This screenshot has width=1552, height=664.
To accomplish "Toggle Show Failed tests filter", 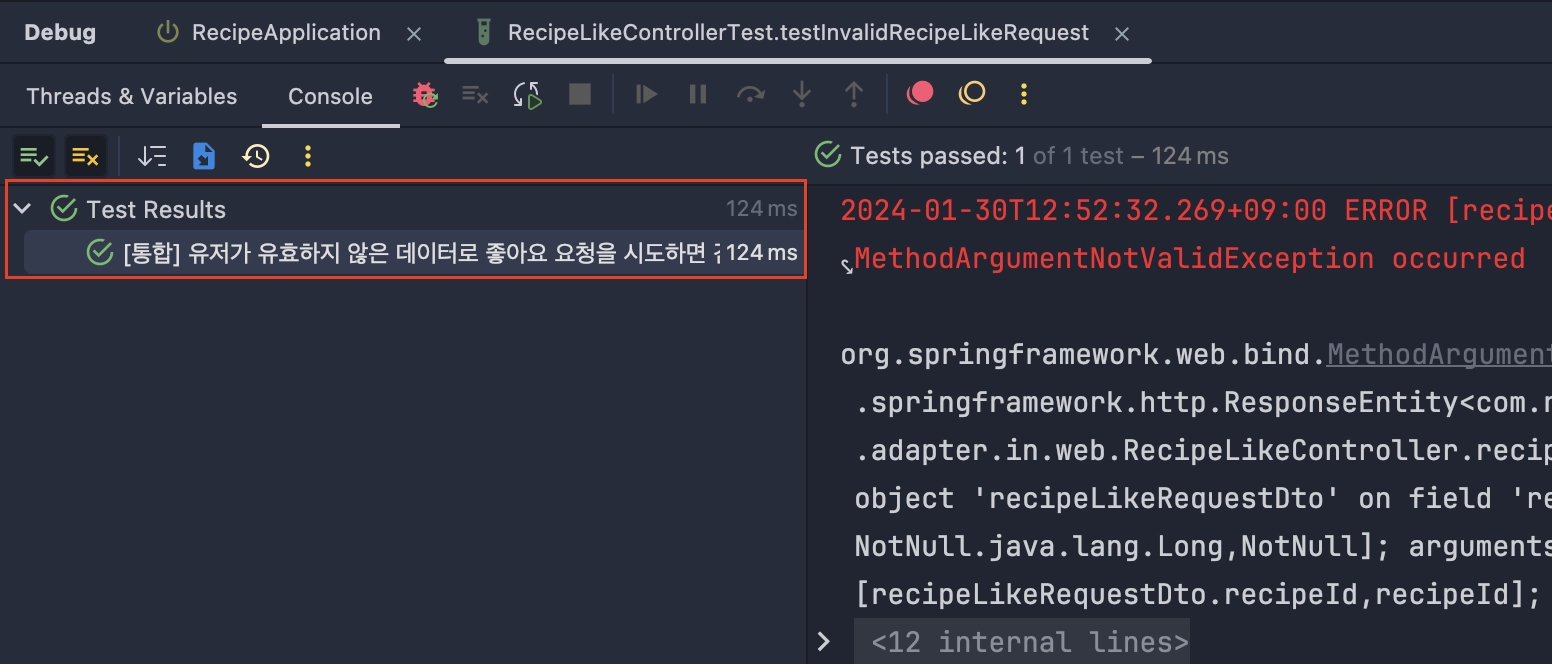I will [x=85, y=156].
